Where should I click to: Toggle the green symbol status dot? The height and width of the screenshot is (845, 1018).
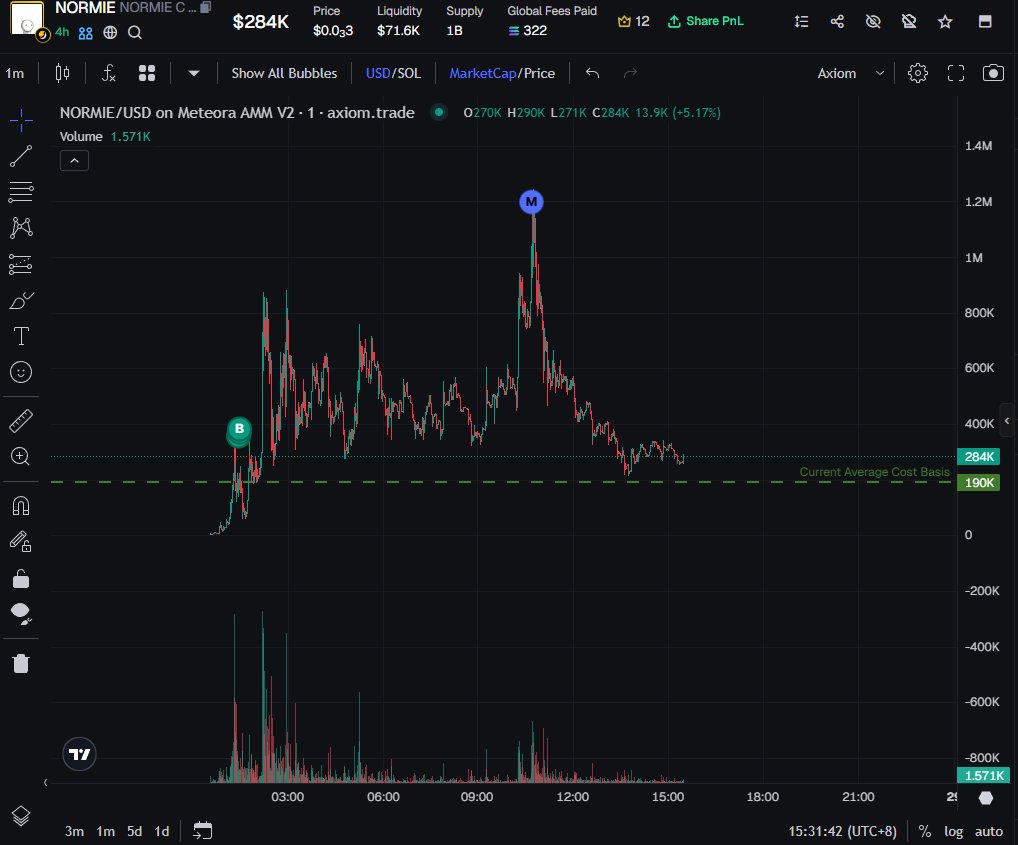[439, 112]
